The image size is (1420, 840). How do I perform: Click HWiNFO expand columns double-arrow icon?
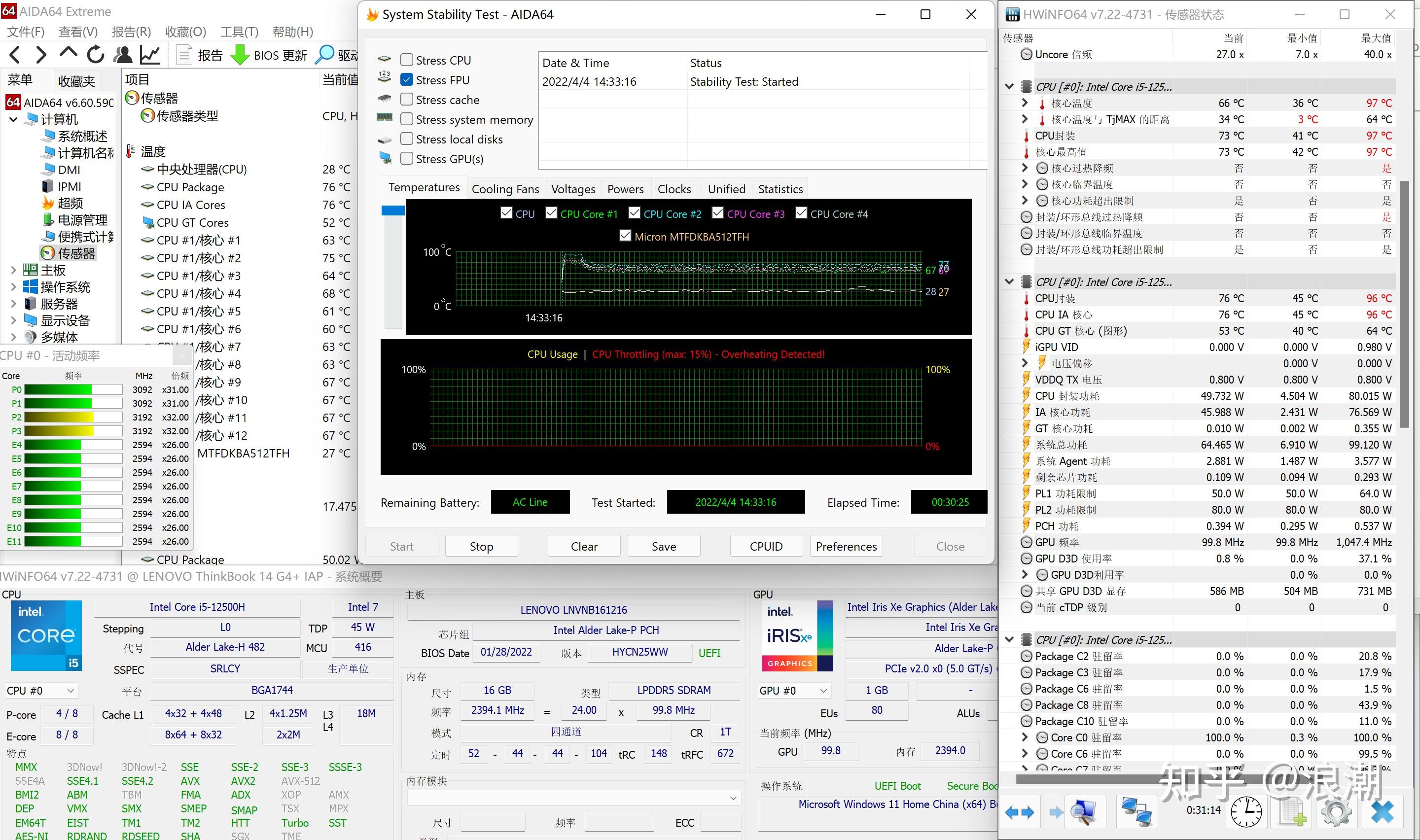click(x=1019, y=812)
